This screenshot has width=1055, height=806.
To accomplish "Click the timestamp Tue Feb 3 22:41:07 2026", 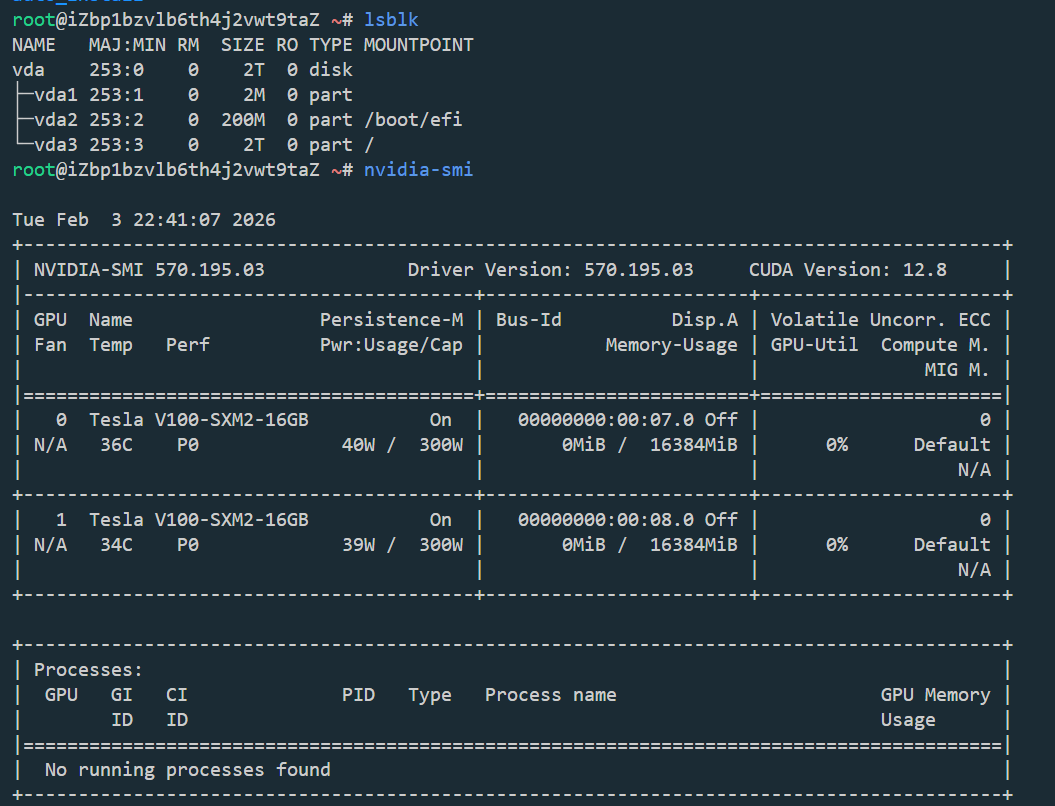I will pos(144,220).
